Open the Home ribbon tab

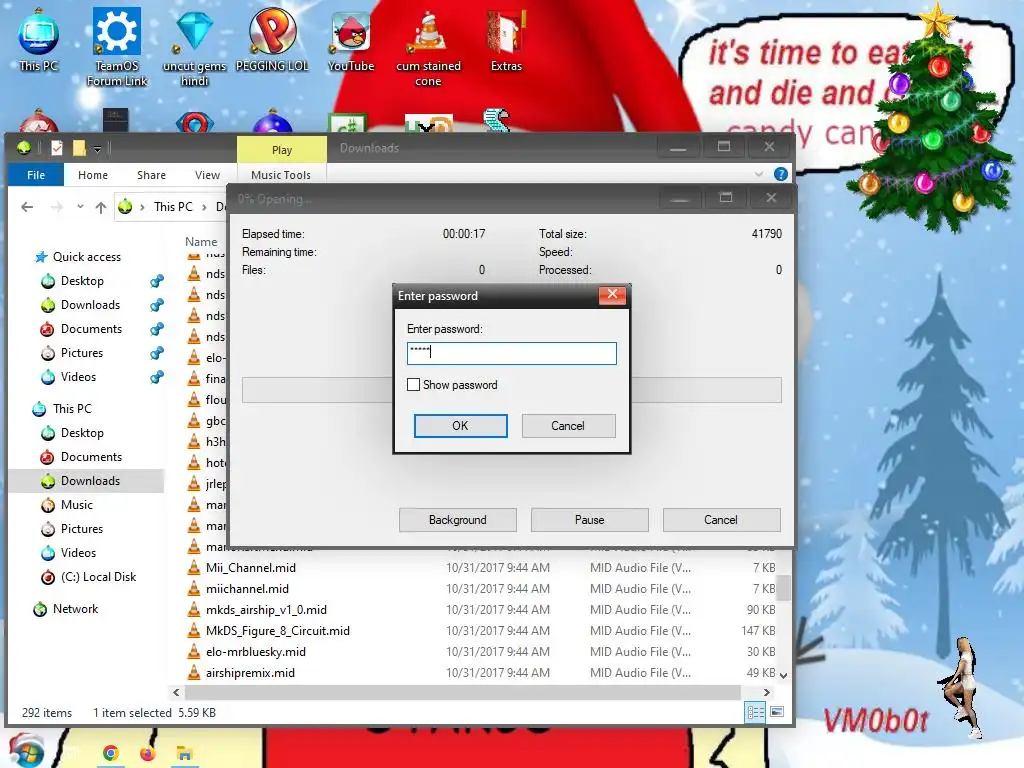point(93,175)
